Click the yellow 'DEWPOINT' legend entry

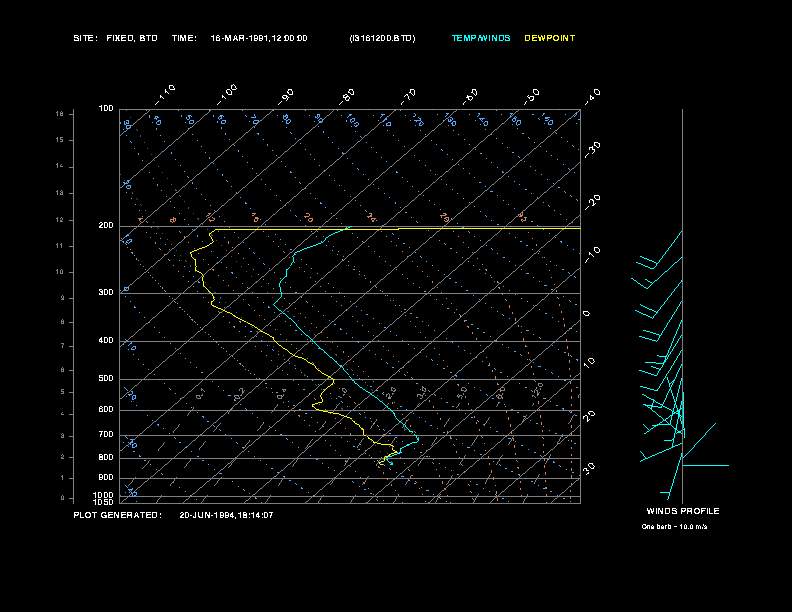(x=550, y=38)
